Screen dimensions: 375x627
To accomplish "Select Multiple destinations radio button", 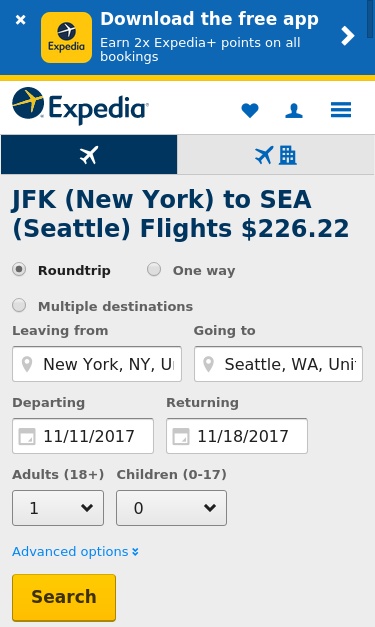I will 19,306.
